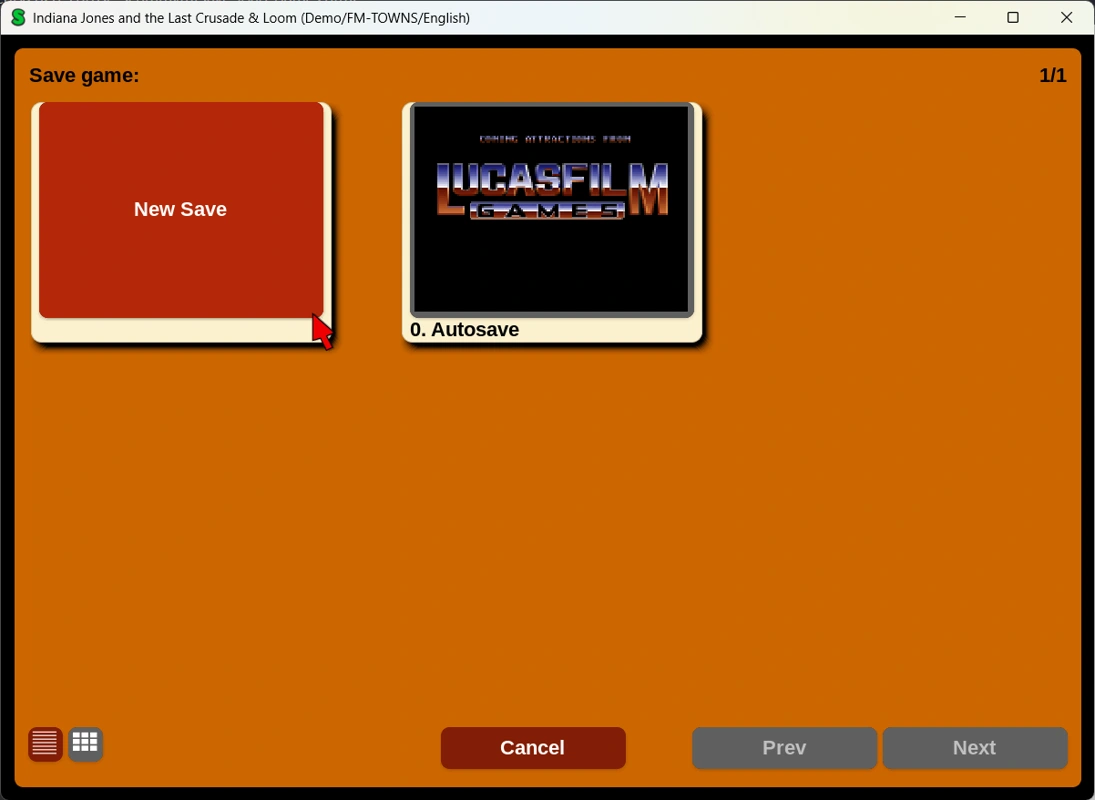The width and height of the screenshot is (1095, 800).
Task: Go to the Prev page of saves
Action: point(784,748)
